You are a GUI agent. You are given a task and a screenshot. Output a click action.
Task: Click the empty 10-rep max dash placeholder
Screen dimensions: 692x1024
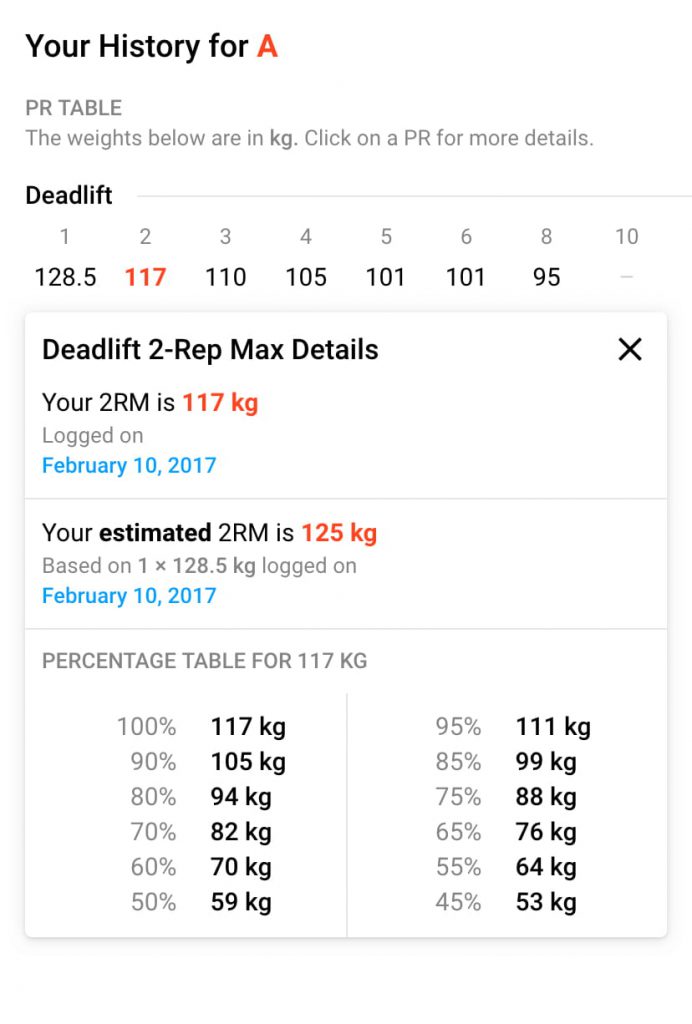627,277
